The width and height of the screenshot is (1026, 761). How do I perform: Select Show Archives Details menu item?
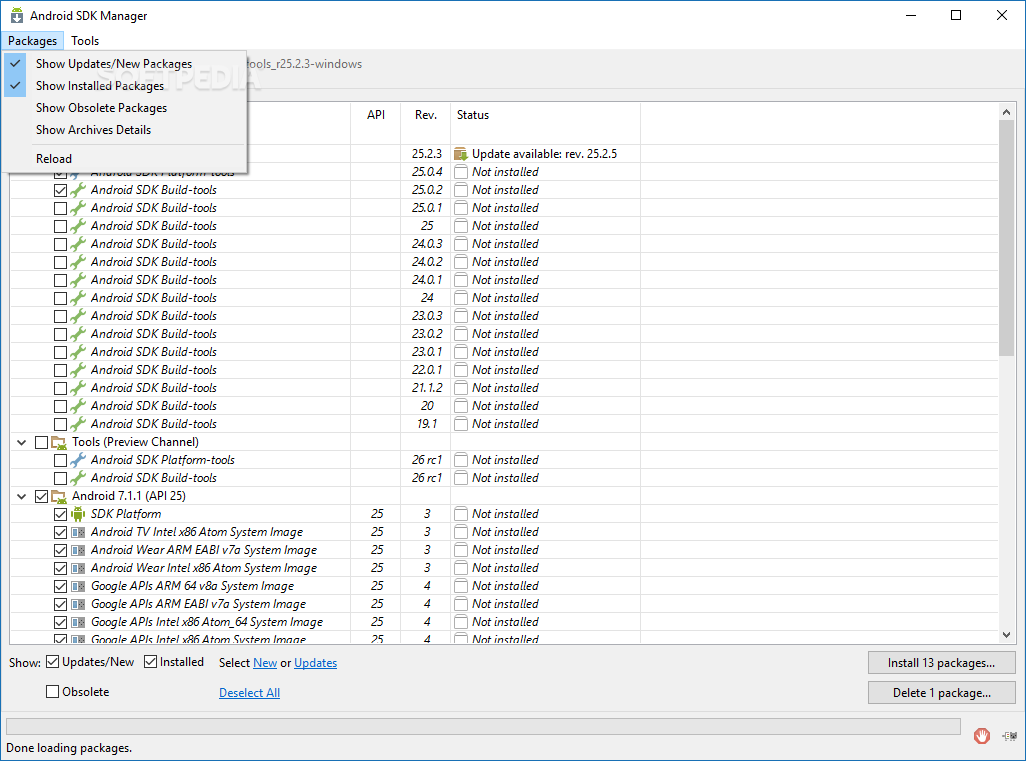coord(124,130)
